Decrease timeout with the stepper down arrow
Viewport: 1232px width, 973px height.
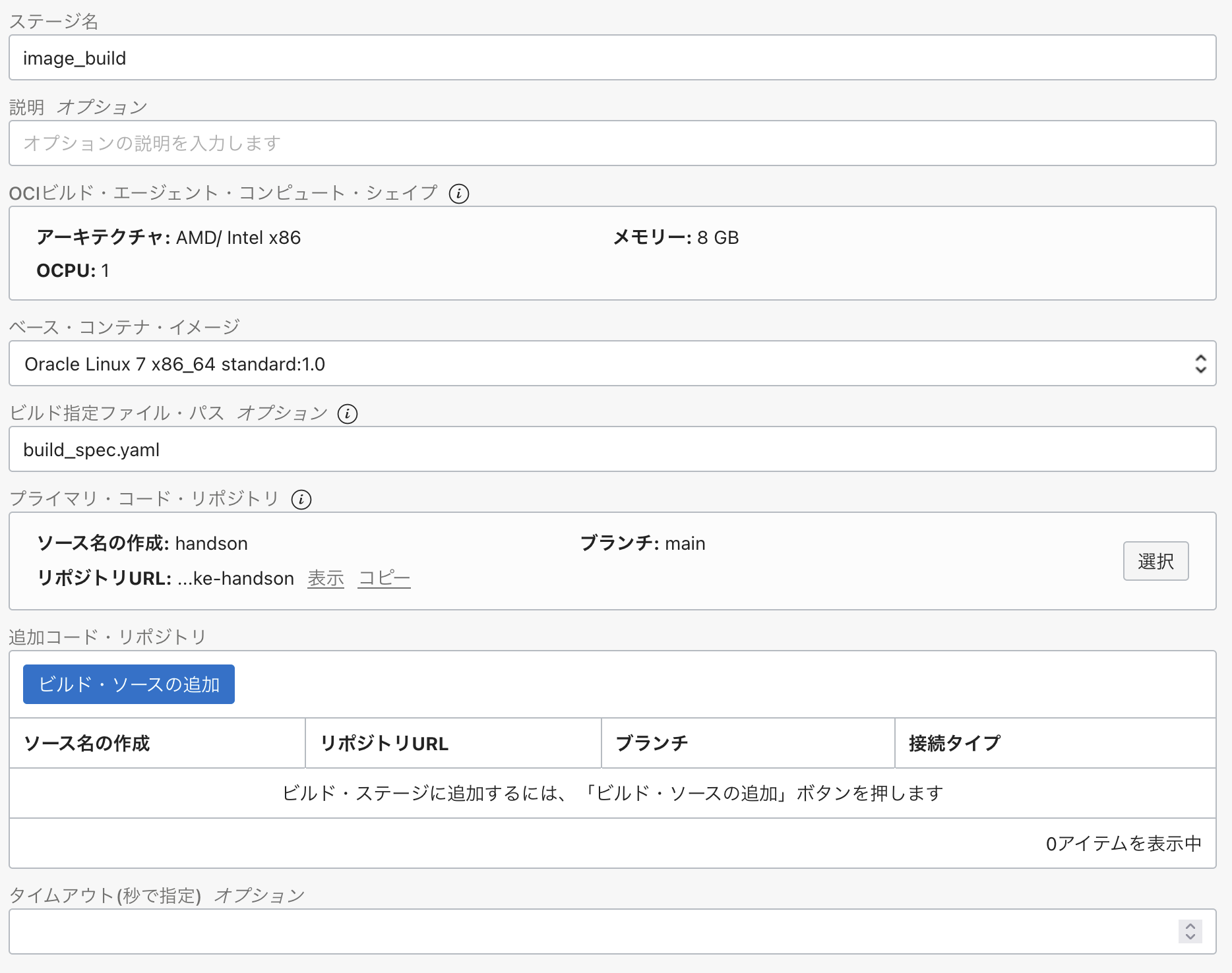tap(1190, 937)
